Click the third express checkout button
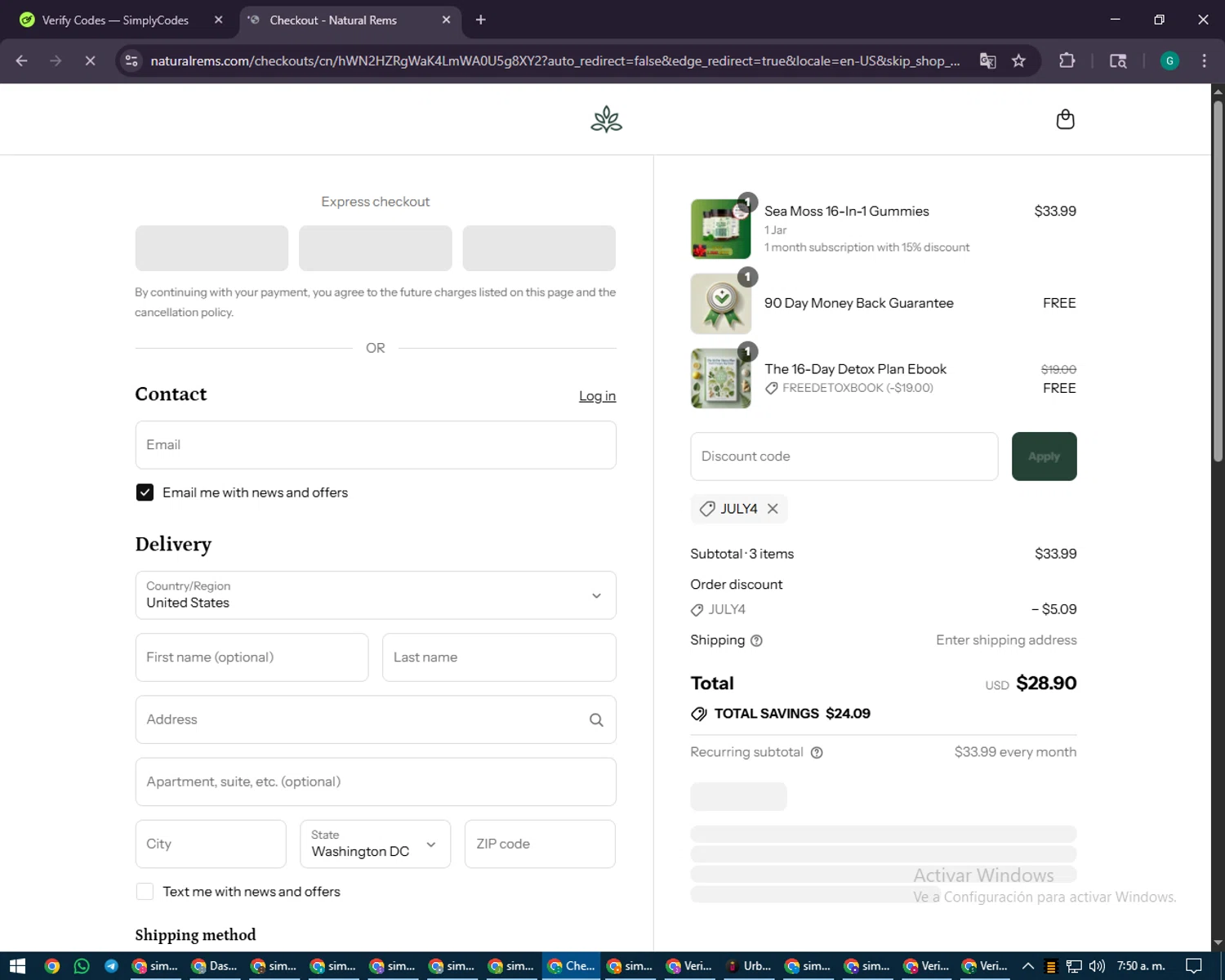Screen dimensions: 1225x980 point(539,248)
